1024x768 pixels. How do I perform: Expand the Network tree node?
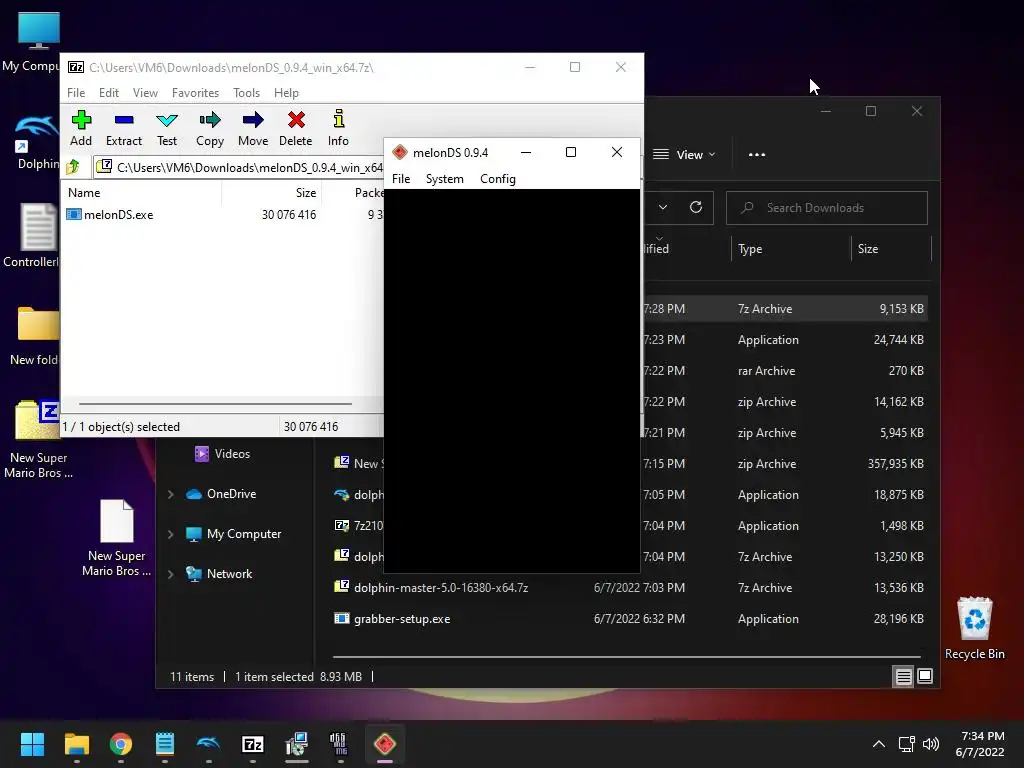[x=170, y=574]
